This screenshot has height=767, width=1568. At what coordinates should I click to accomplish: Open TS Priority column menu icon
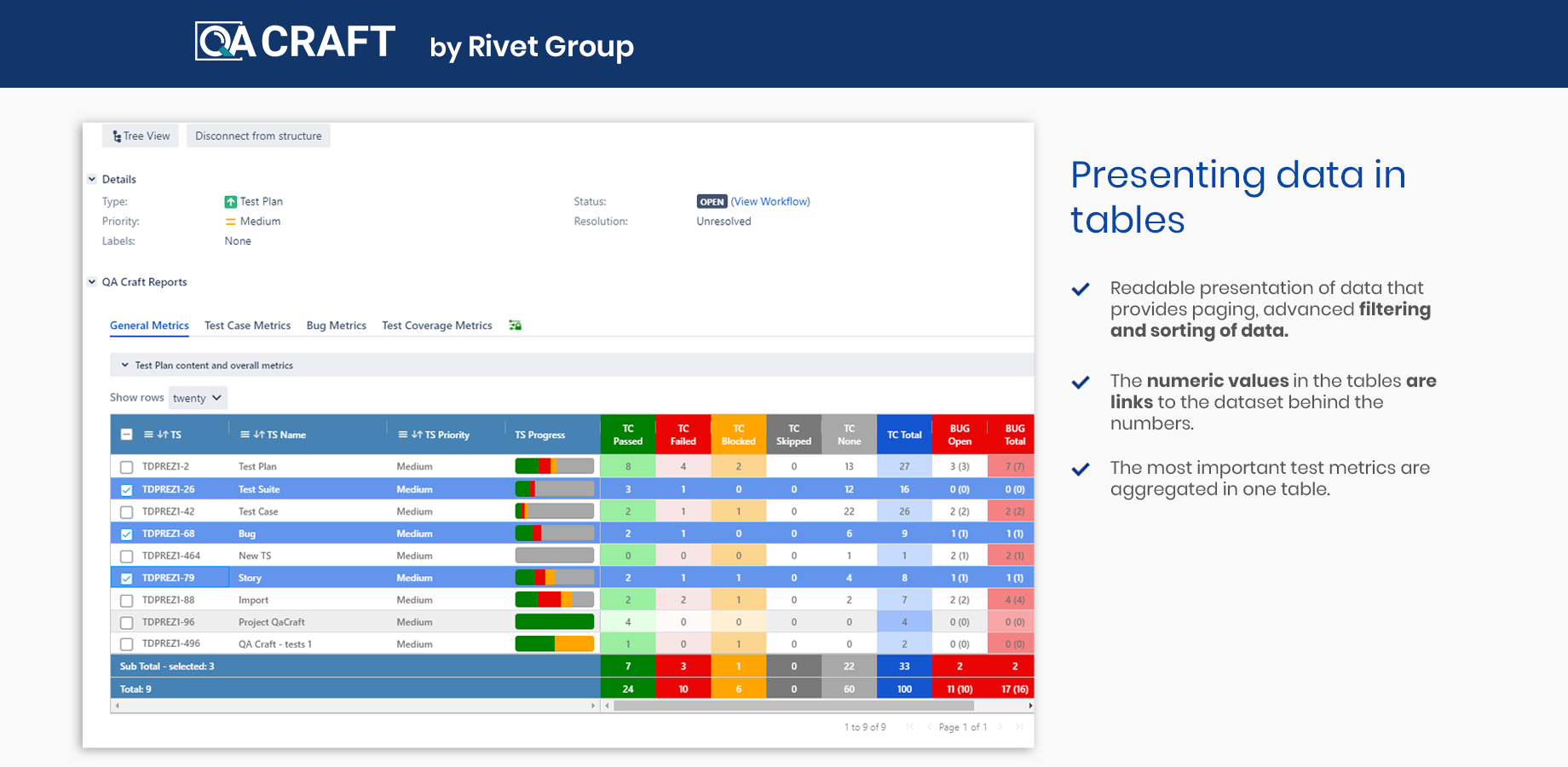(403, 435)
